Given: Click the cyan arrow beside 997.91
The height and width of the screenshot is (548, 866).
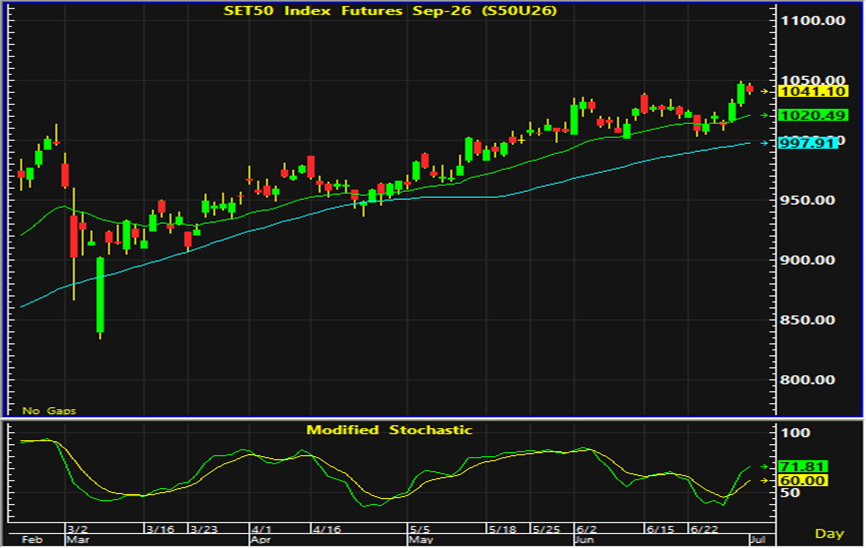Looking at the screenshot, I should [764, 143].
